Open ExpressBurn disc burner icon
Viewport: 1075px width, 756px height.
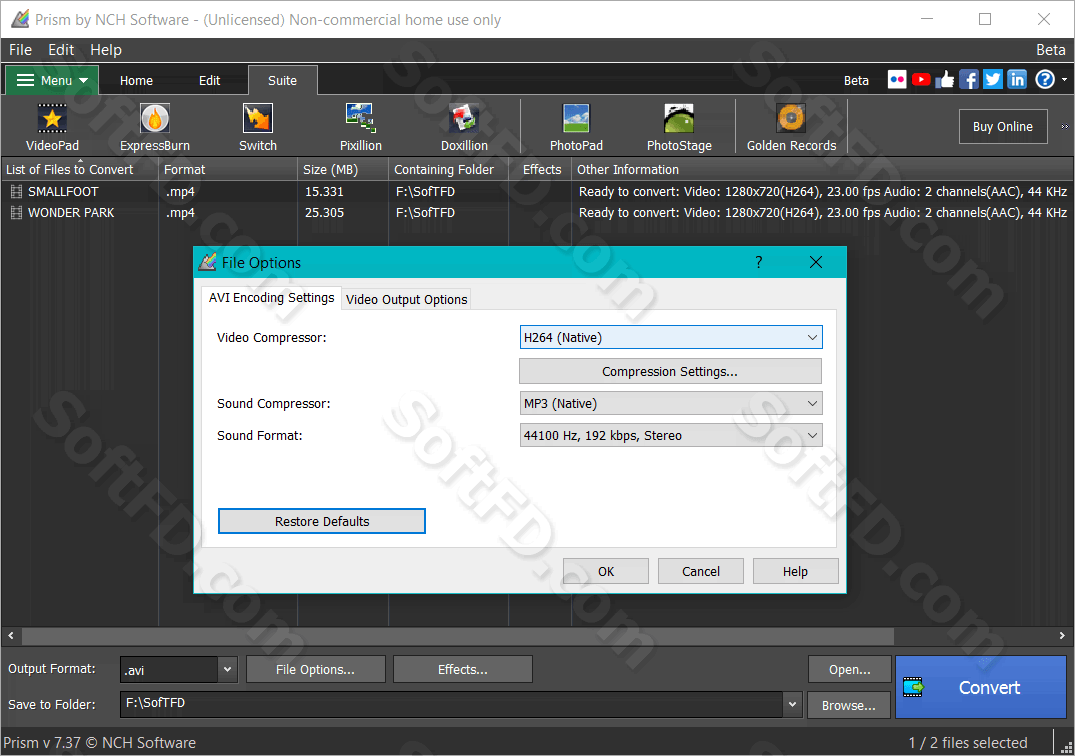coord(155,127)
